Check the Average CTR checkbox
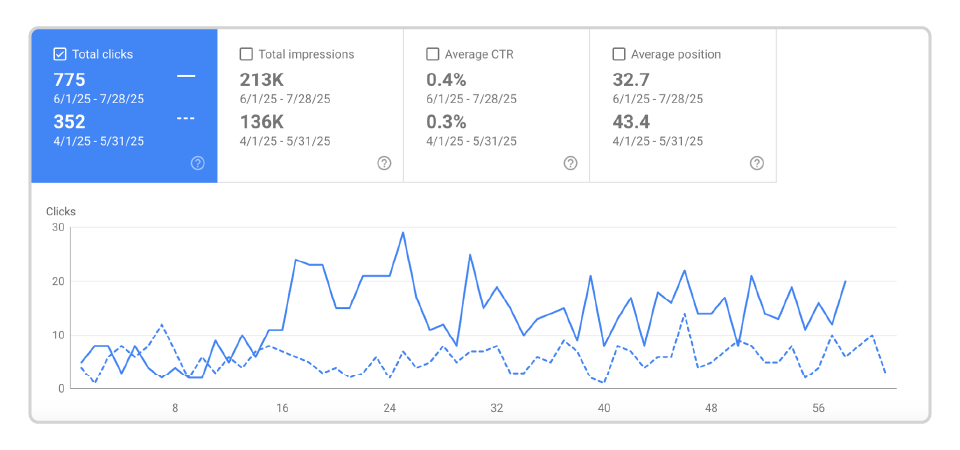960x450 pixels. 433,54
